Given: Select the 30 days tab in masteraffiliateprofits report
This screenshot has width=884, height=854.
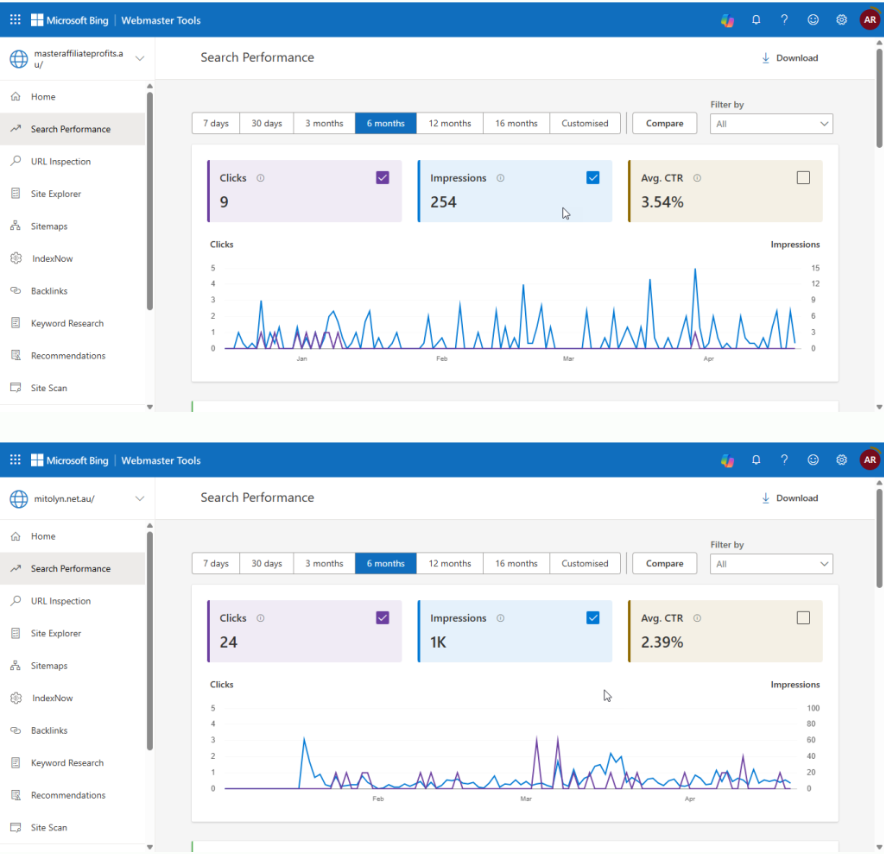Looking at the screenshot, I should point(267,123).
